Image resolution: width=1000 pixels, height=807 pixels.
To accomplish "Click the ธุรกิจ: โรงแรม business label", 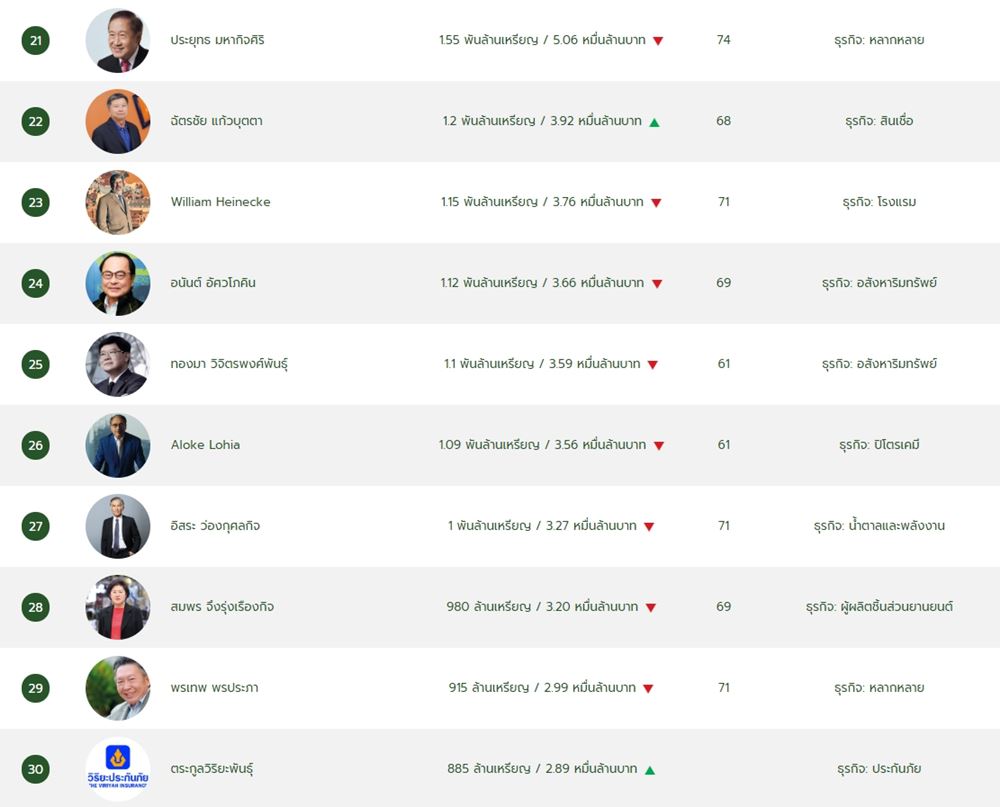I will tap(879, 202).
